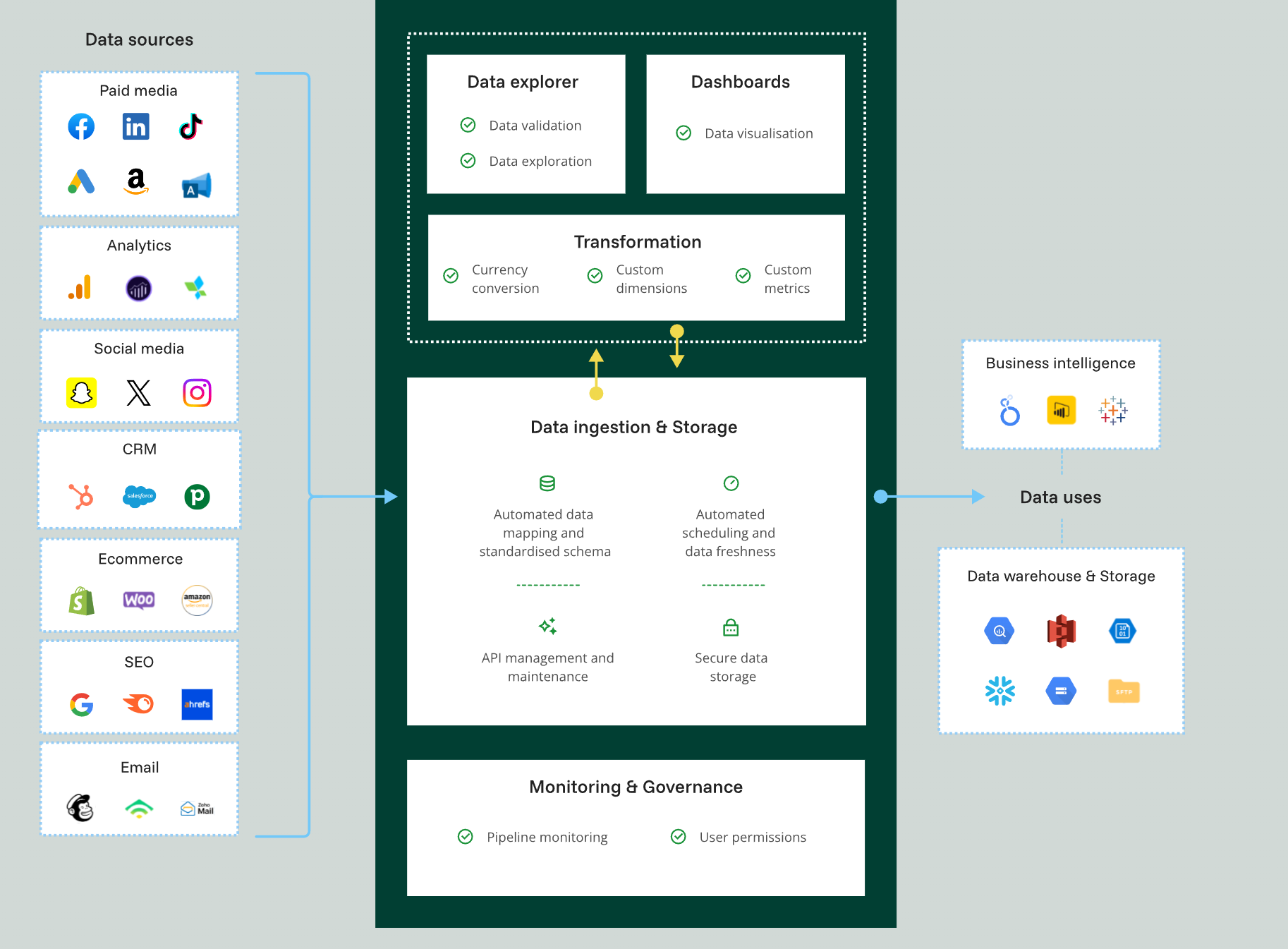Image resolution: width=1288 pixels, height=949 pixels.
Task: Click the Instagram icon in Social media
Action: (x=198, y=393)
